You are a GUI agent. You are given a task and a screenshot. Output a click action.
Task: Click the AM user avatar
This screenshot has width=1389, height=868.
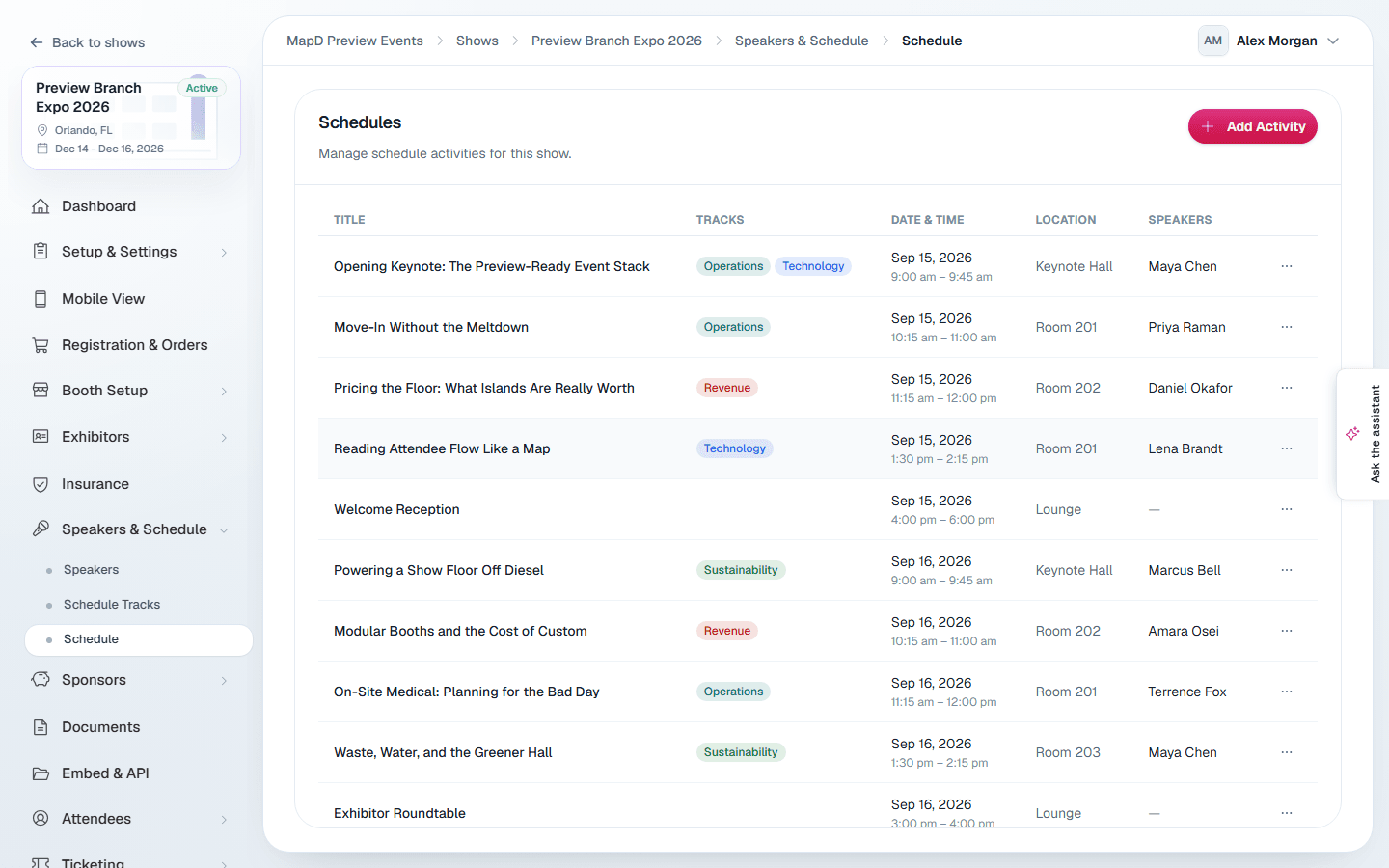coord(1212,41)
